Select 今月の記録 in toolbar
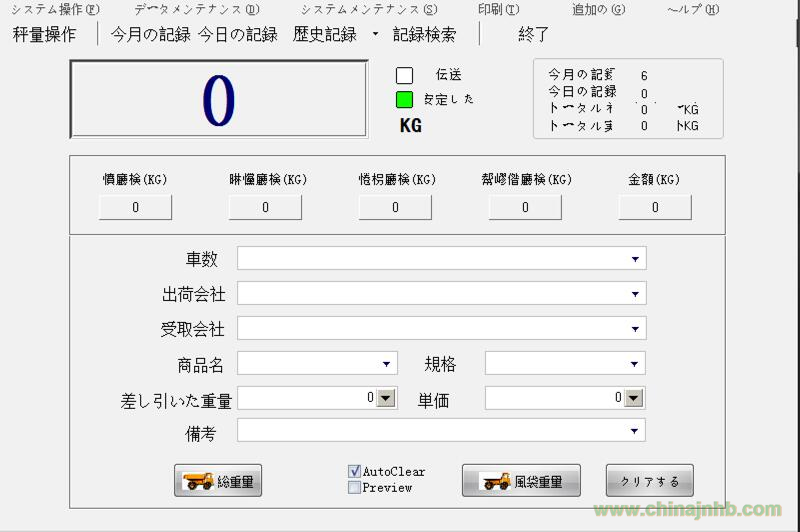The width and height of the screenshot is (800, 532). [x=150, y=34]
